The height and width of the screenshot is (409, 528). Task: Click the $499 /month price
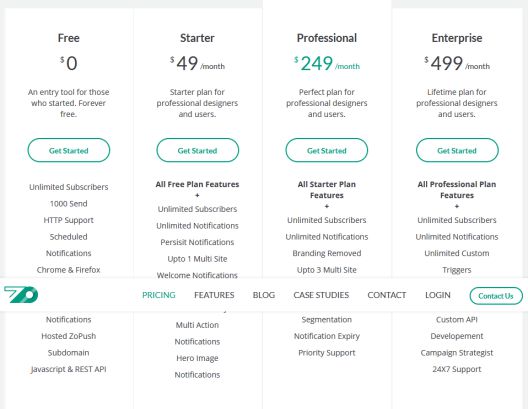point(457,63)
